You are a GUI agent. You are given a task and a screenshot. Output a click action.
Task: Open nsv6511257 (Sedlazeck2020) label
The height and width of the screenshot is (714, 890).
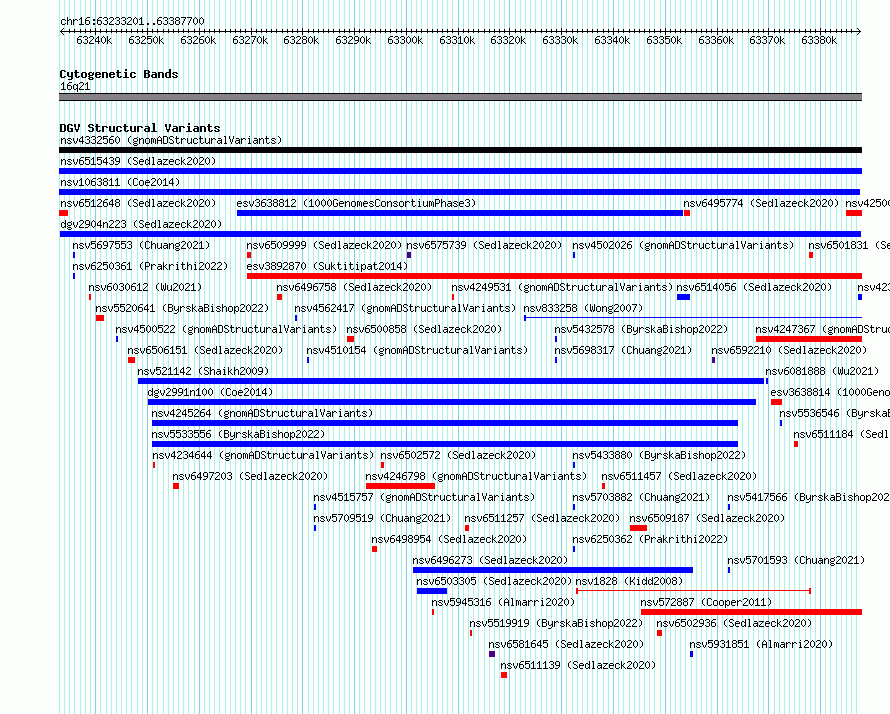(x=542, y=518)
